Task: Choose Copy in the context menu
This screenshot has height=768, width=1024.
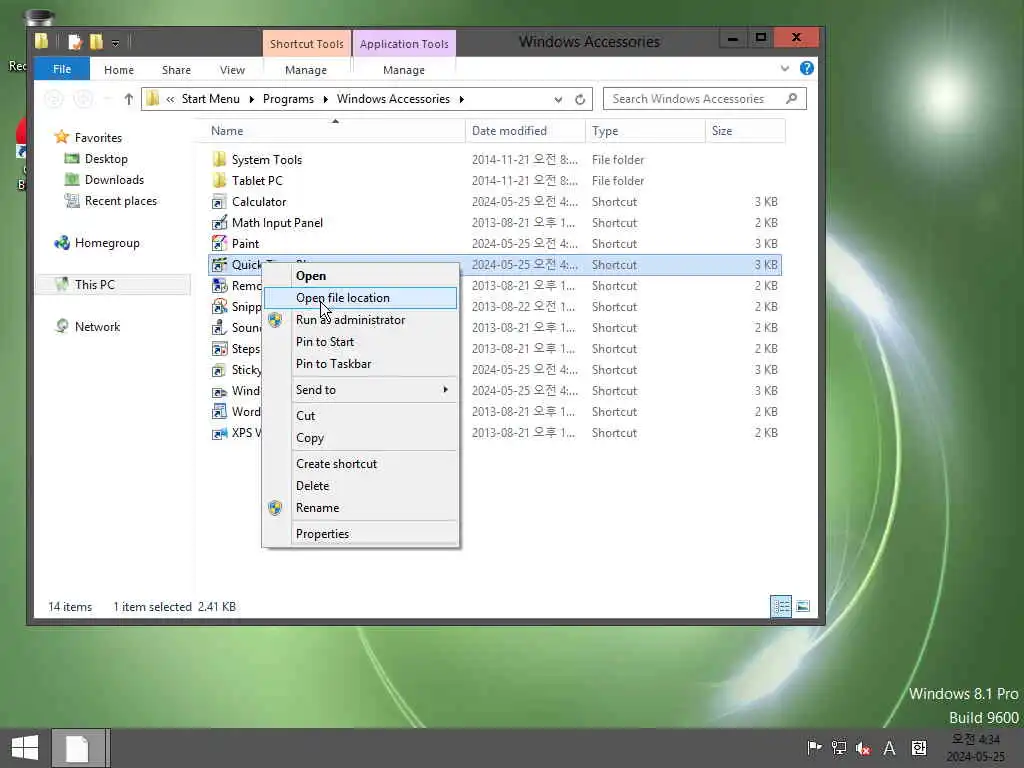Action: tap(360, 438)
